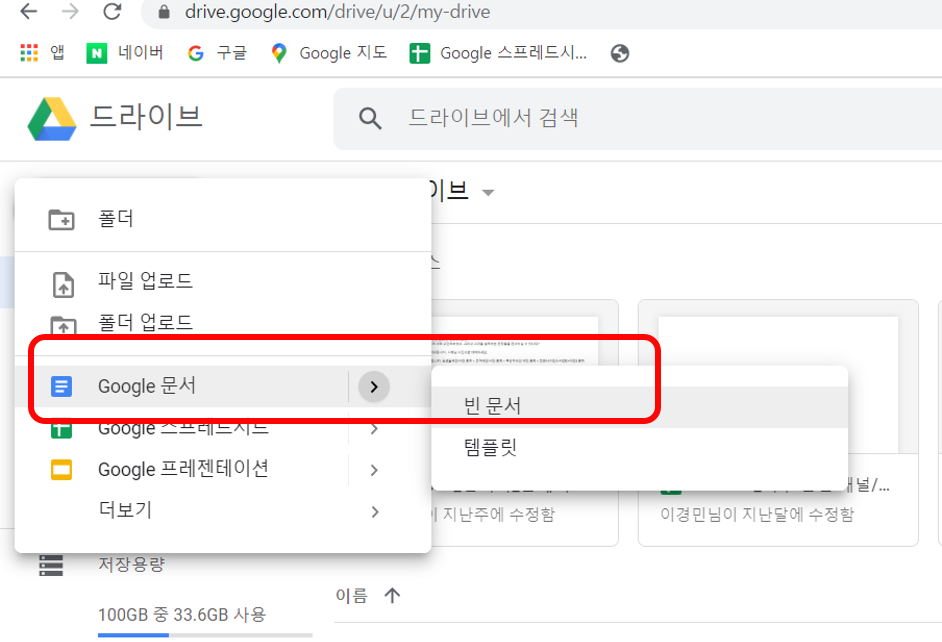Go back in browser history
This screenshot has width=942, height=642.
click(29, 11)
